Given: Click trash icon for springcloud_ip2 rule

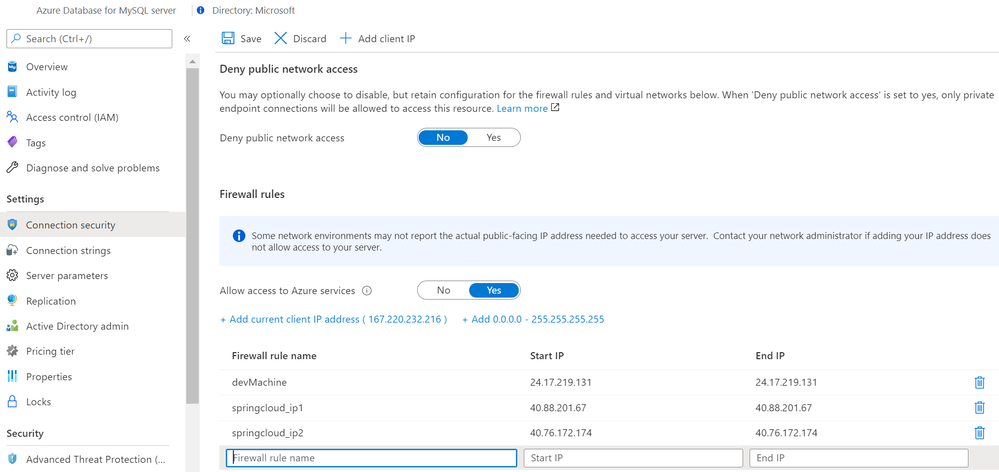Looking at the screenshot, I should pyautogui.click(x=979, y=433).
